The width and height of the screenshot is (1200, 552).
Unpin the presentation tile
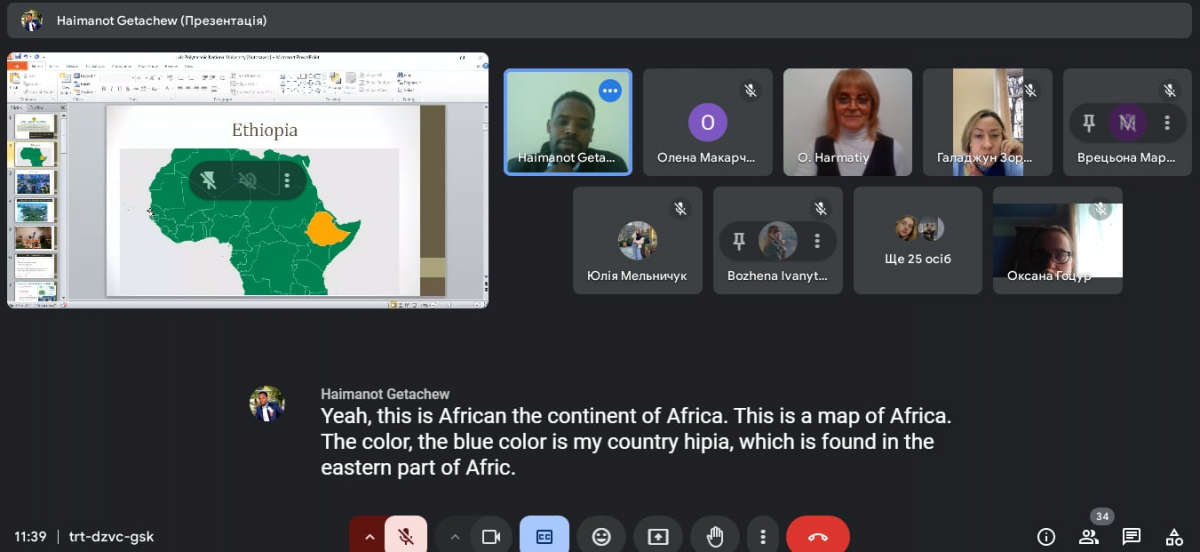click(x=208, y=180)
